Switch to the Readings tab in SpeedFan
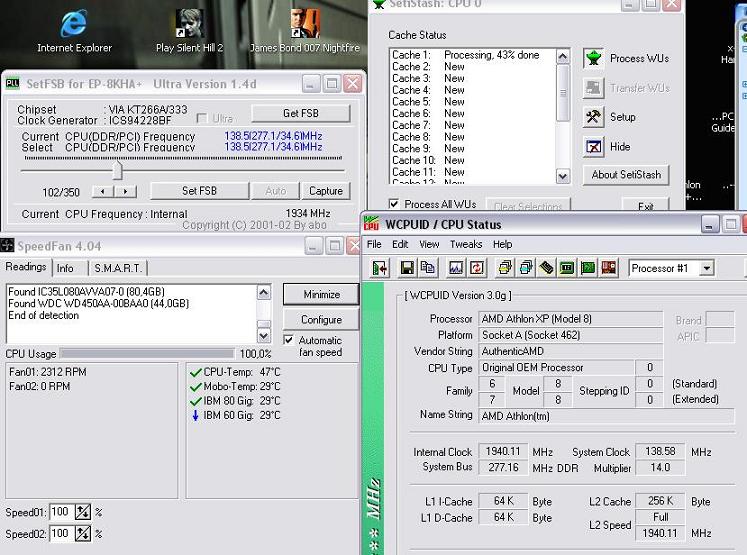Viewport: 747px width, 555px height. [x=26, y=267]
